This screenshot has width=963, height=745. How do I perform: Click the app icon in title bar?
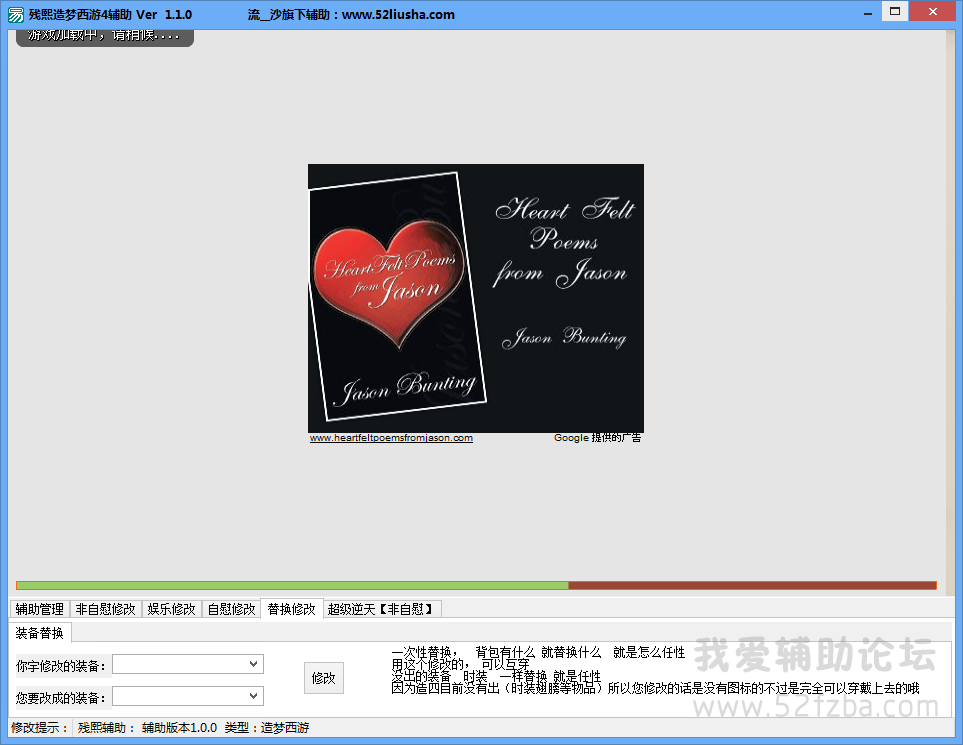(15, 15)
